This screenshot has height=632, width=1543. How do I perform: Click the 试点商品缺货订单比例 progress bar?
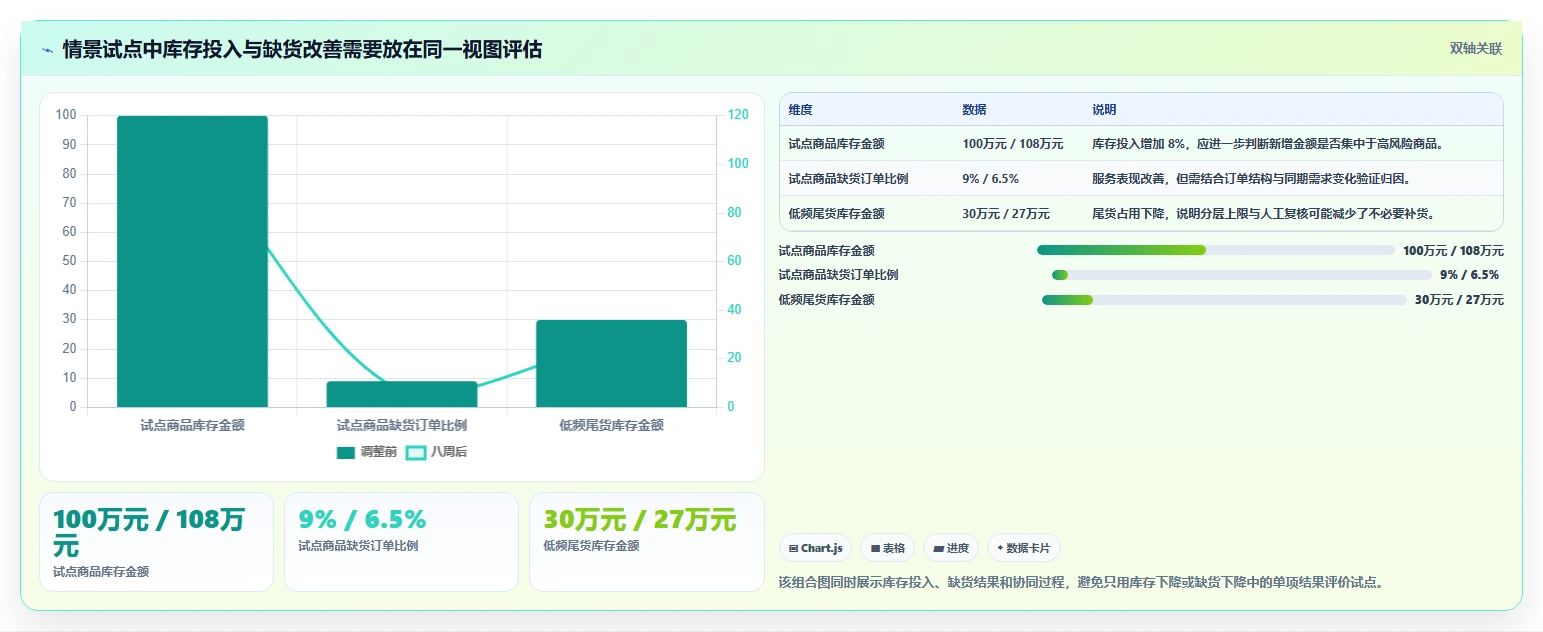1241,275
